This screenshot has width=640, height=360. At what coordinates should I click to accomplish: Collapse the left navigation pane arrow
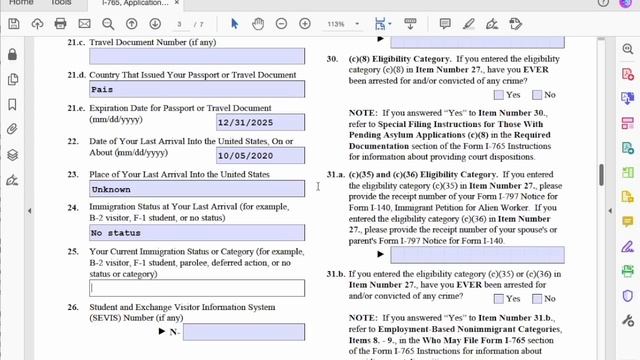click(29, 211)
